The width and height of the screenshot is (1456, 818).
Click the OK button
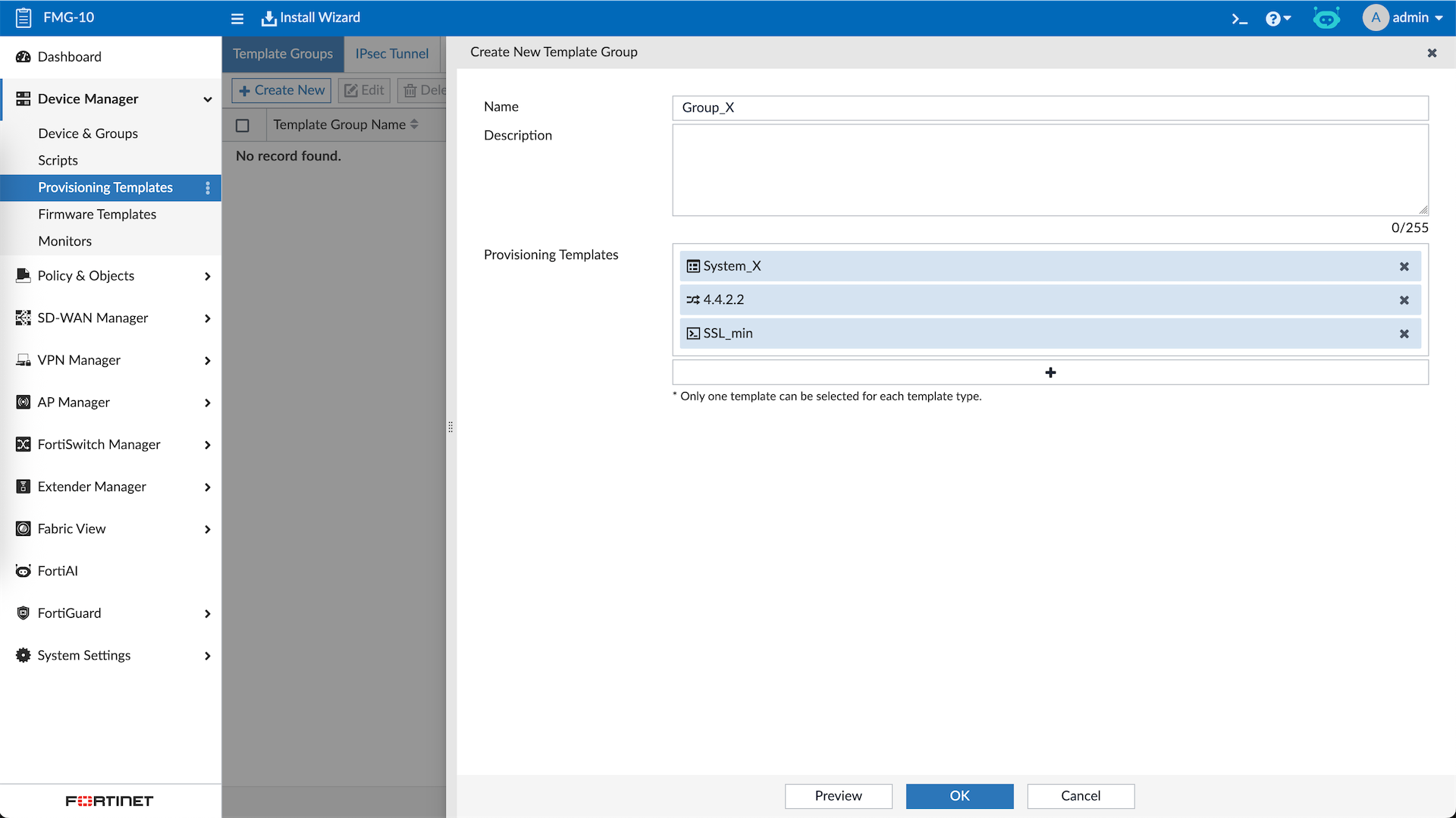(959, 796)
